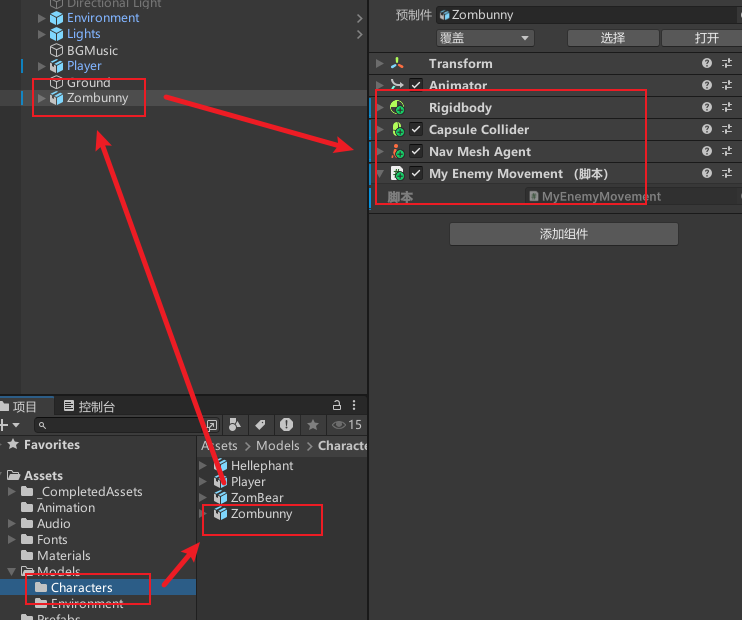
Task: Open Environment prefab via right chevron
Action: click(360, 18)
